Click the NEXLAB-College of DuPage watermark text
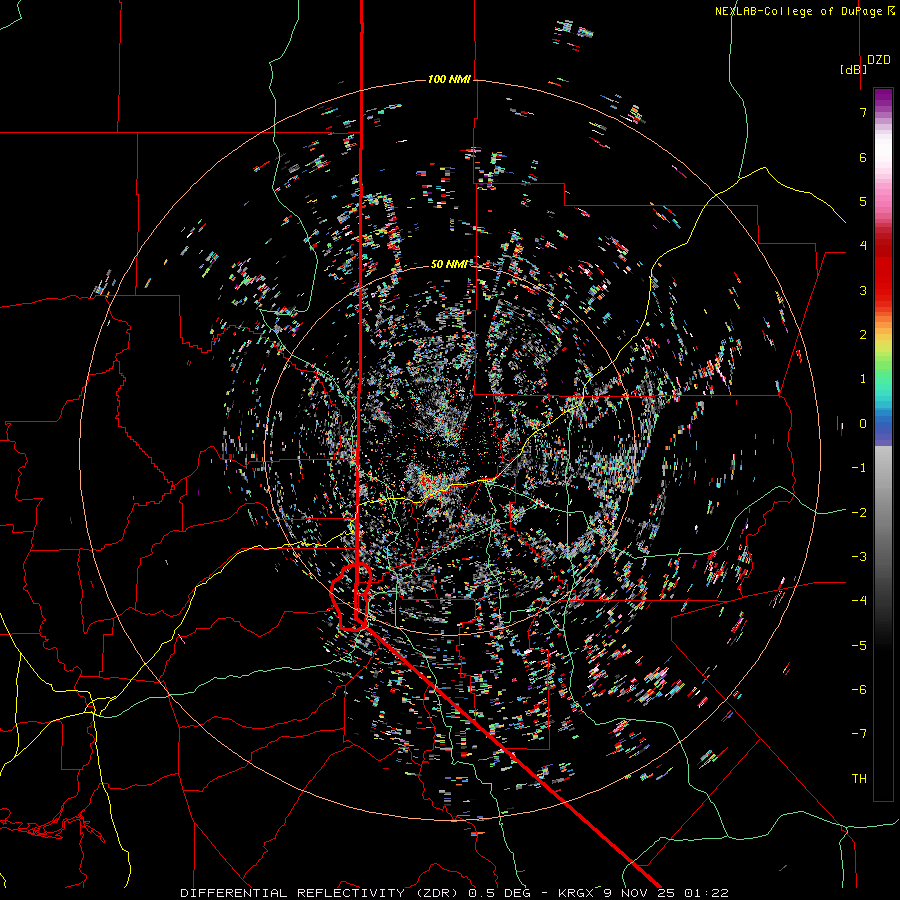The image size is (900, 900). tap(805, 11)
